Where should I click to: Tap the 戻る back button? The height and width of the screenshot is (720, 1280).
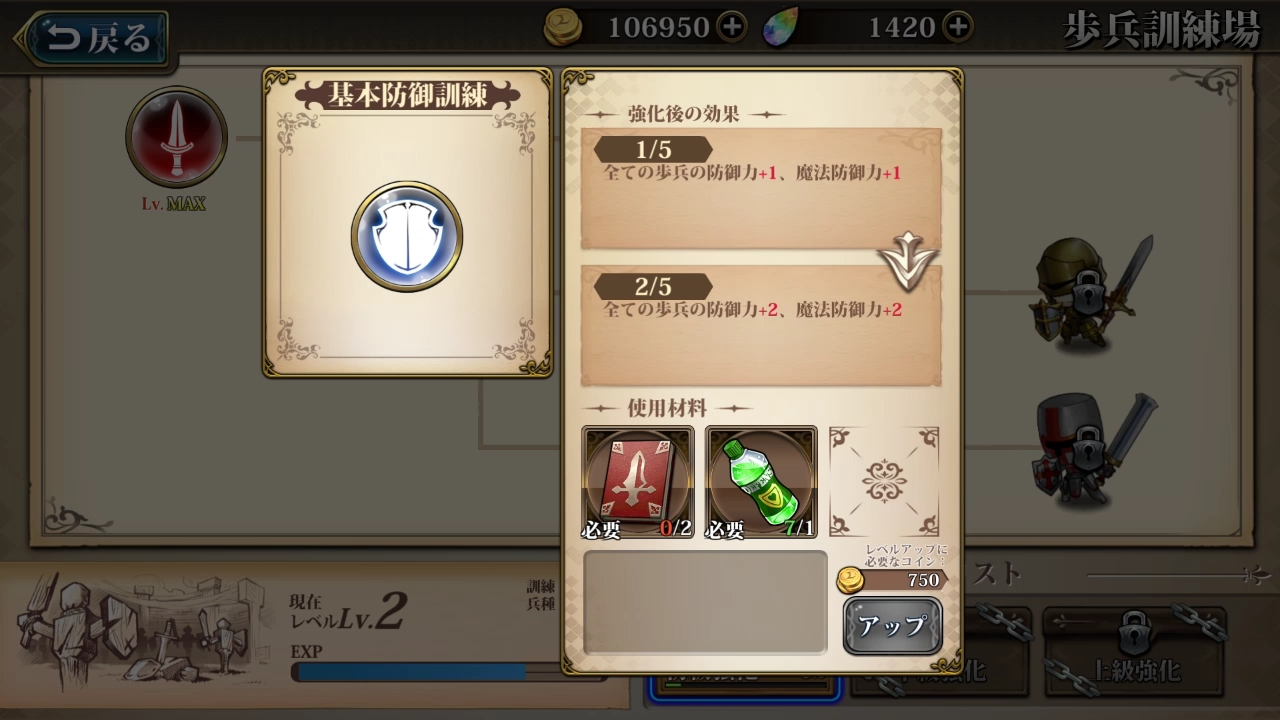tap(94, 39)
